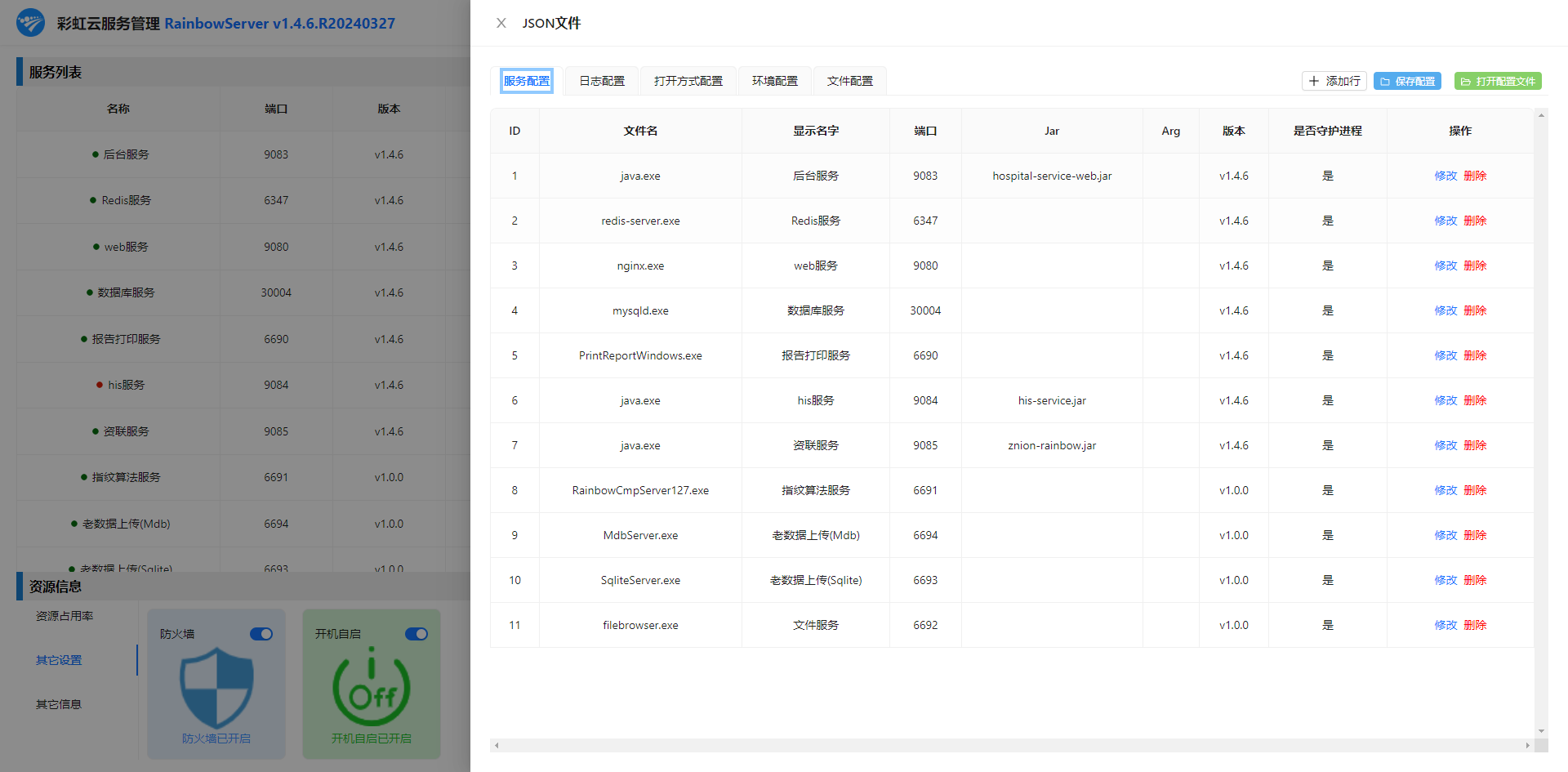Click the 保存配置 button
1568x772 pixels.
(x=1407, y=81)
